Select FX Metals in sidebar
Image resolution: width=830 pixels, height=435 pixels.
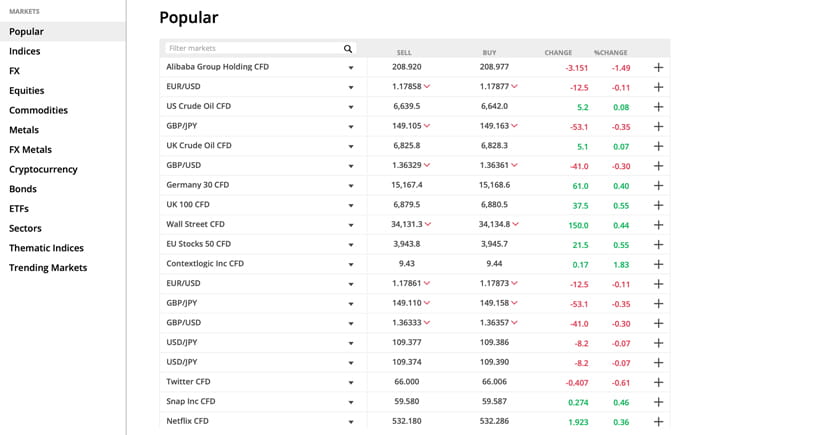click(x=30, y=150)
